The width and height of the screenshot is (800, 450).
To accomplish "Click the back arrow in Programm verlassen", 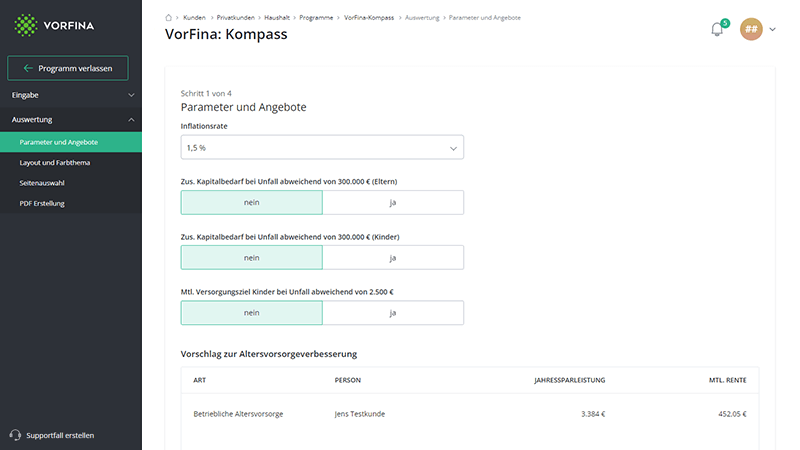I will click(x=28, y=68).
